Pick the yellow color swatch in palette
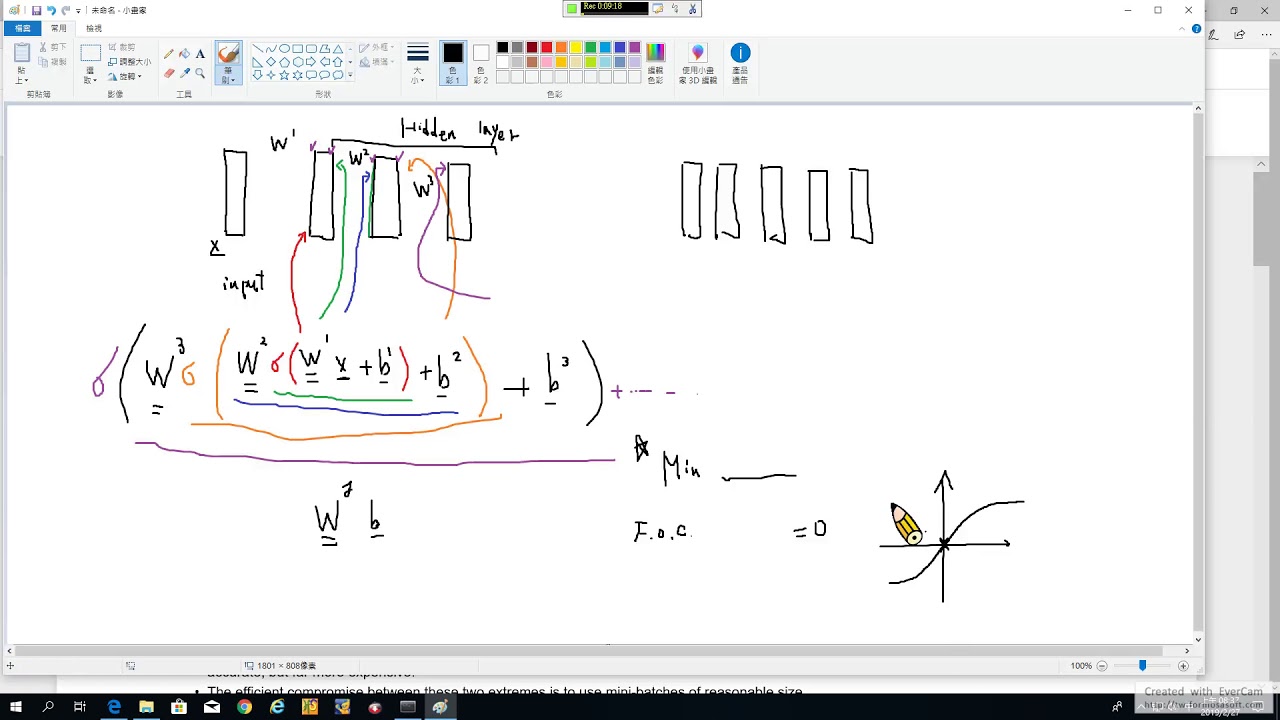The height and width of the screenshot is (720, 1280). [575, 47]
